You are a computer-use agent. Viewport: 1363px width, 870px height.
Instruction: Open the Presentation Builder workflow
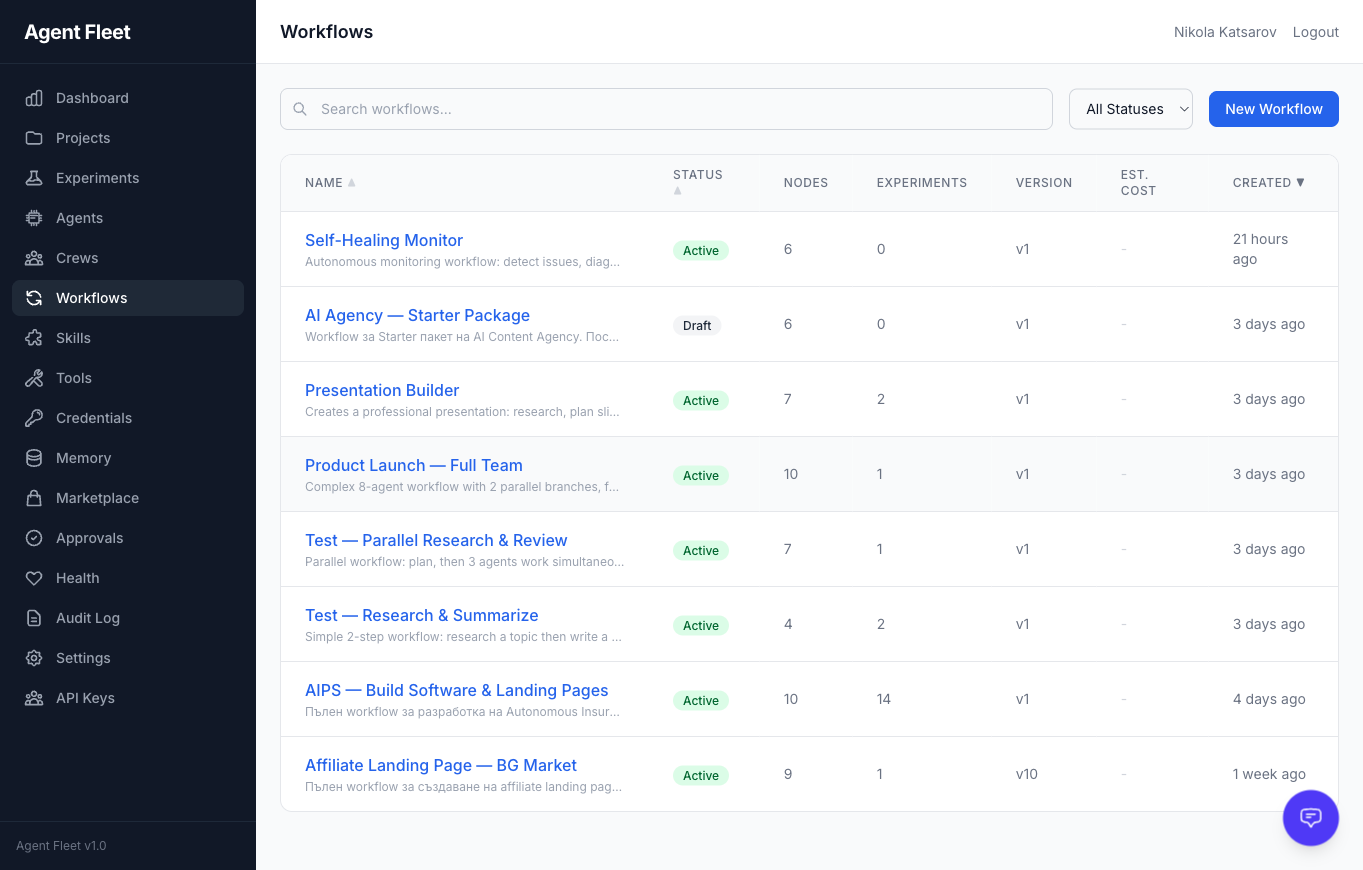point(382,390)
